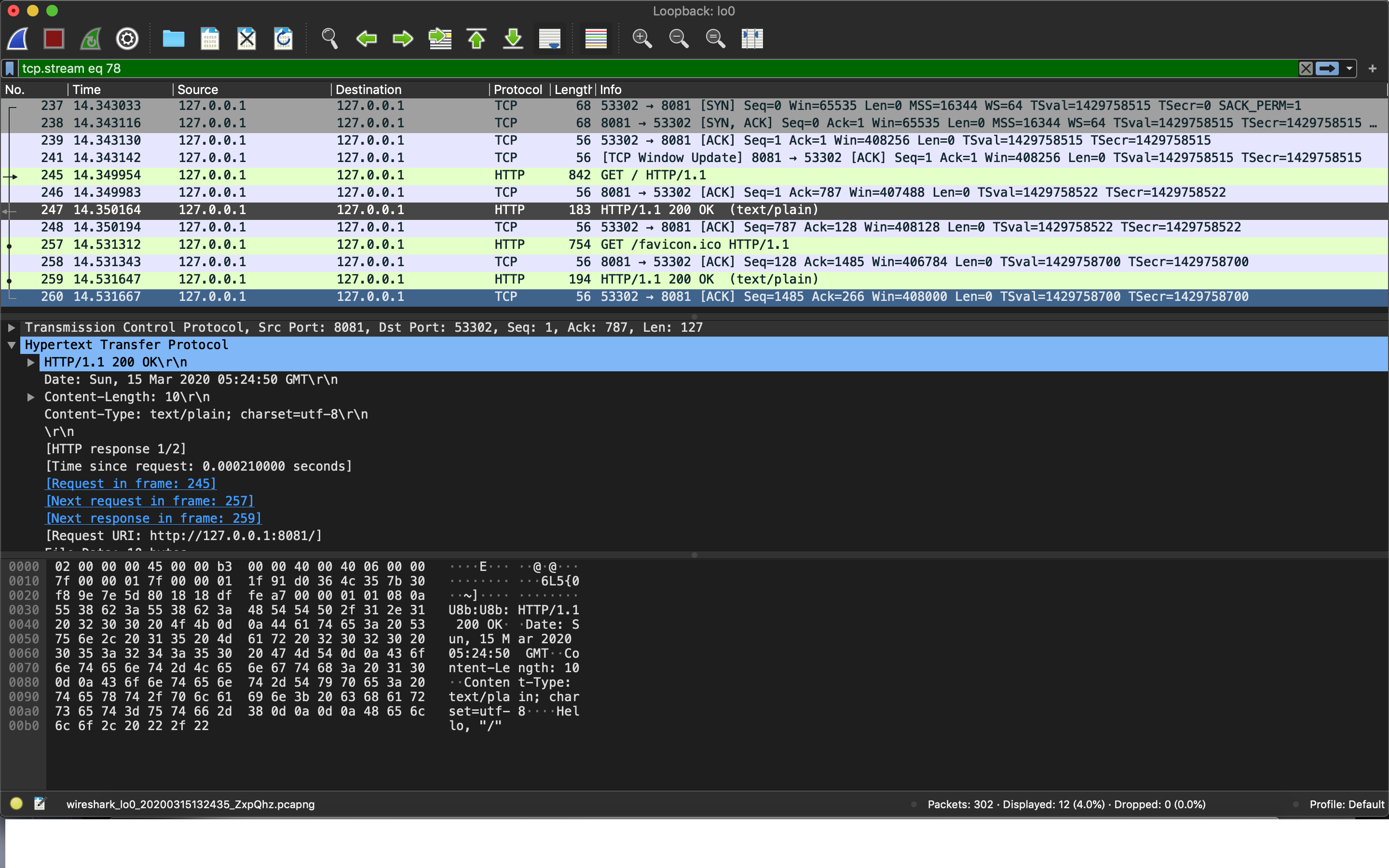The width and height of the screenshot is (1389, 868).
Task: Apply the display filter with the arrow button
Action: (x=1327, y=68)
